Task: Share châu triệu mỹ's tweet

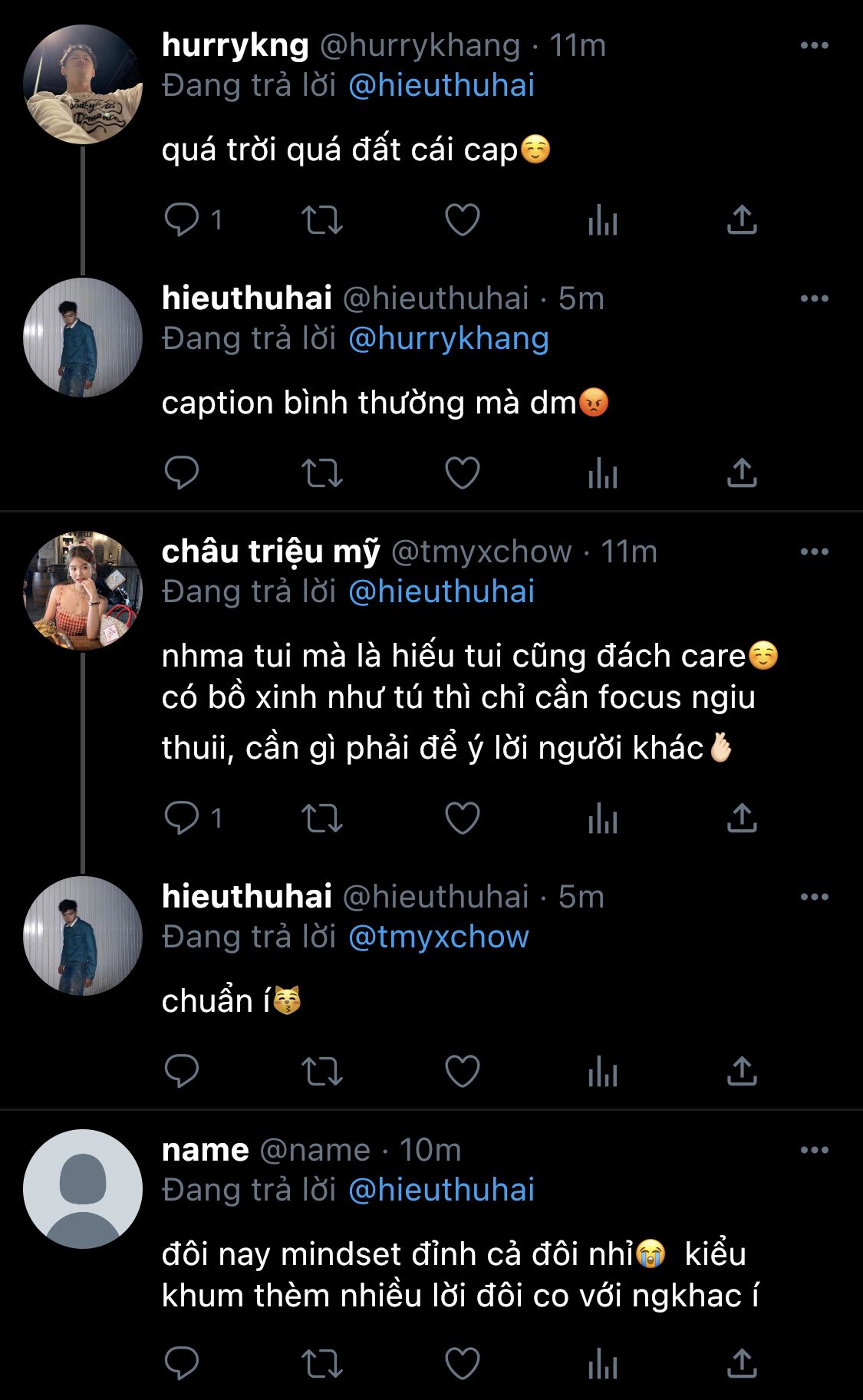Action: coord(742,818)
